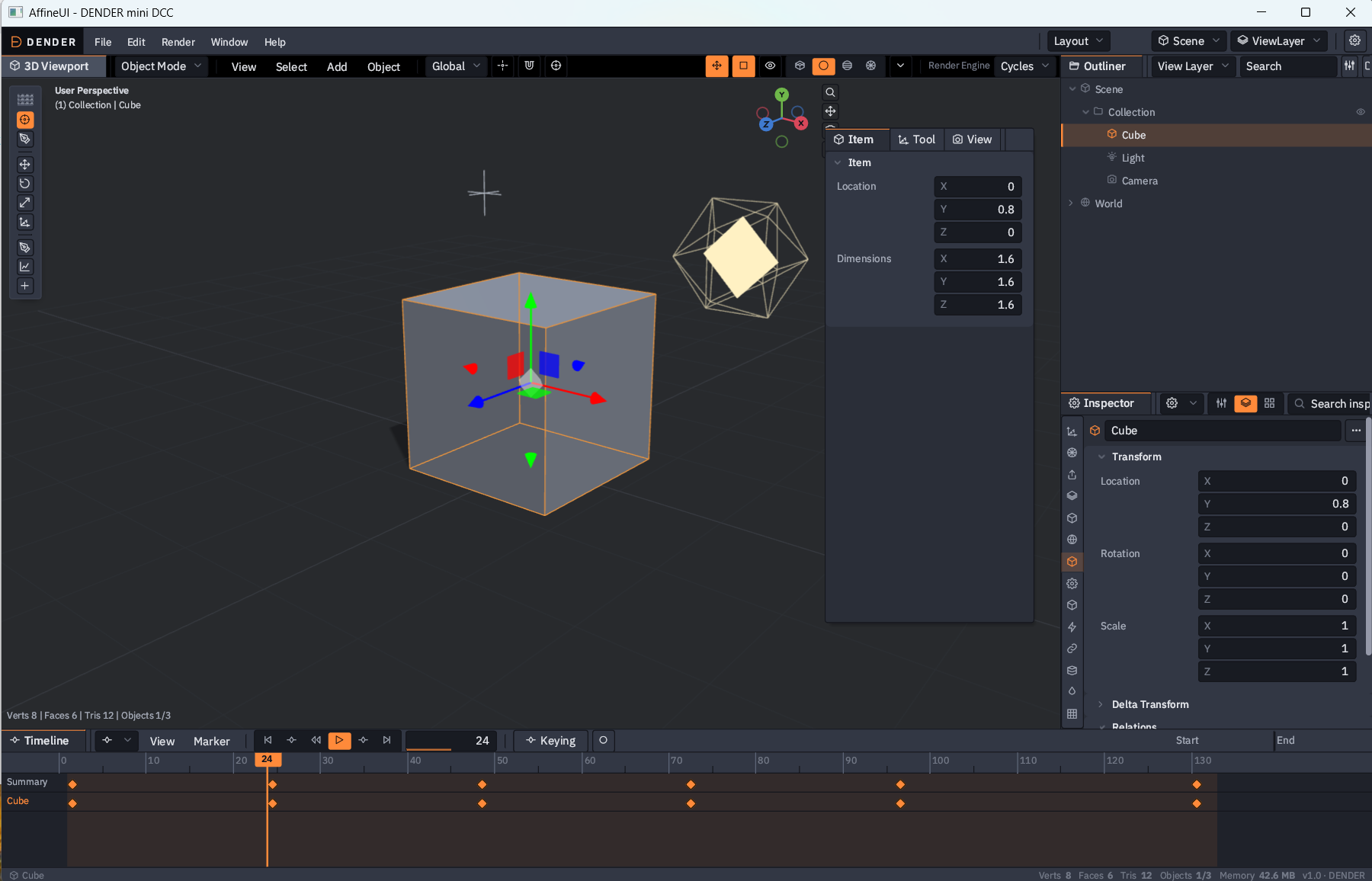Click the Cube options three-dot button
The width and height of the screenshot is (1372, 881).
click(x=1356, y=431)
